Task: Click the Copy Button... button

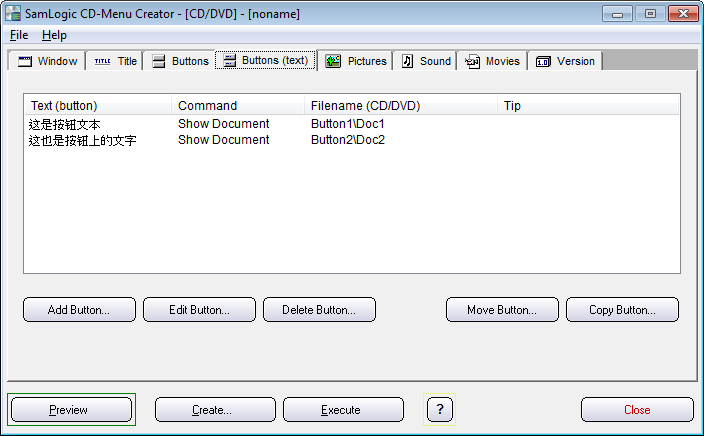Action: [622, 309]
